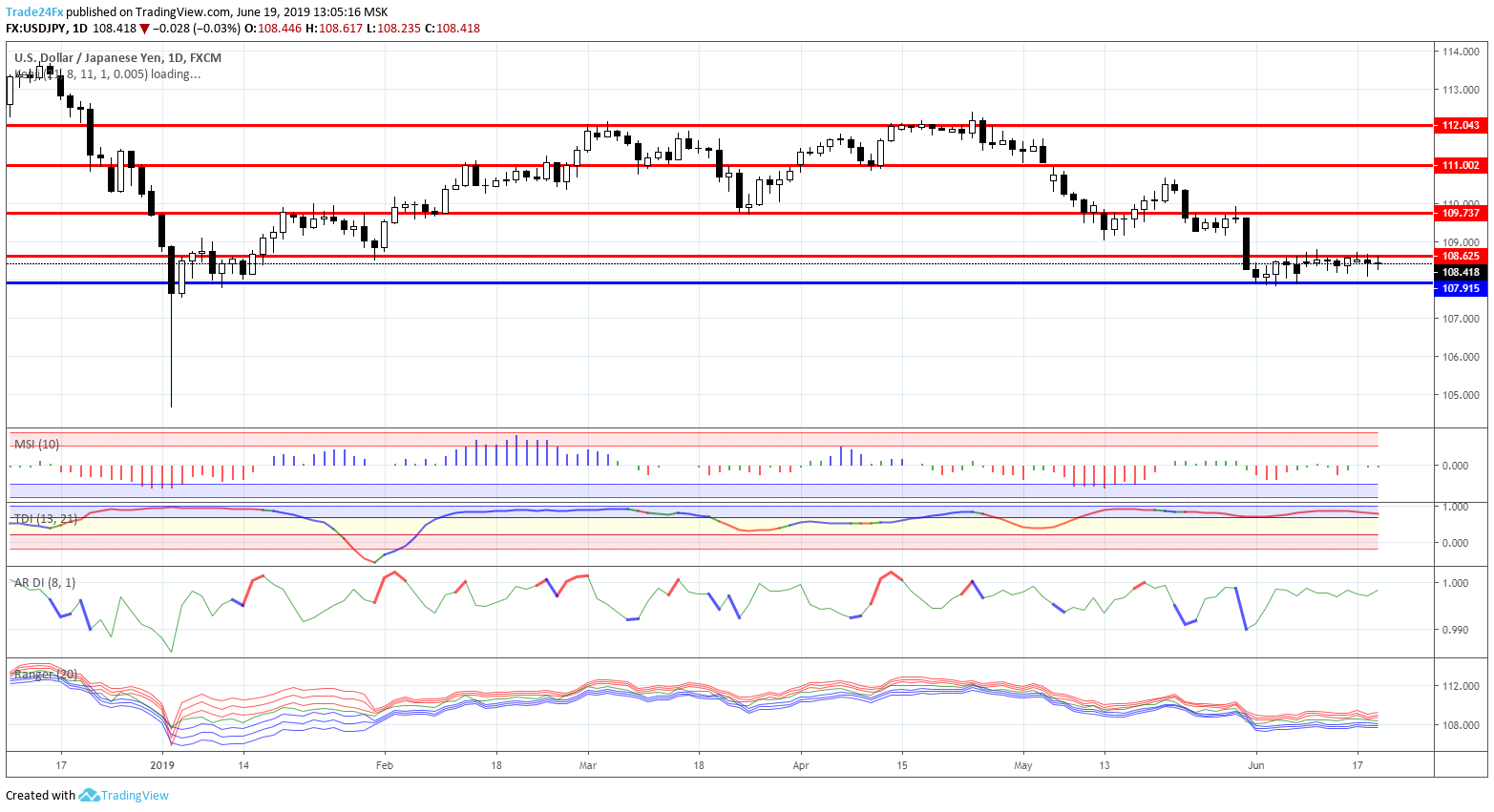1494x812 pixels.
Task: Click the header open value O:108.446
Action: (273, 29)
